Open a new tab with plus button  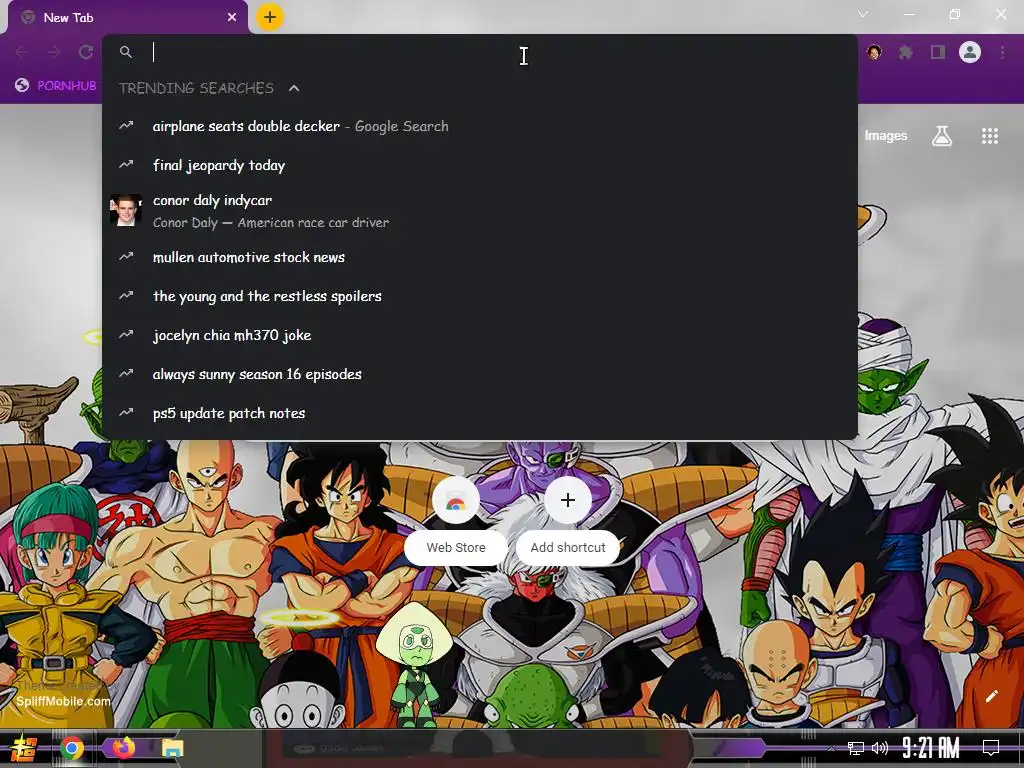(x=270, y=17)
